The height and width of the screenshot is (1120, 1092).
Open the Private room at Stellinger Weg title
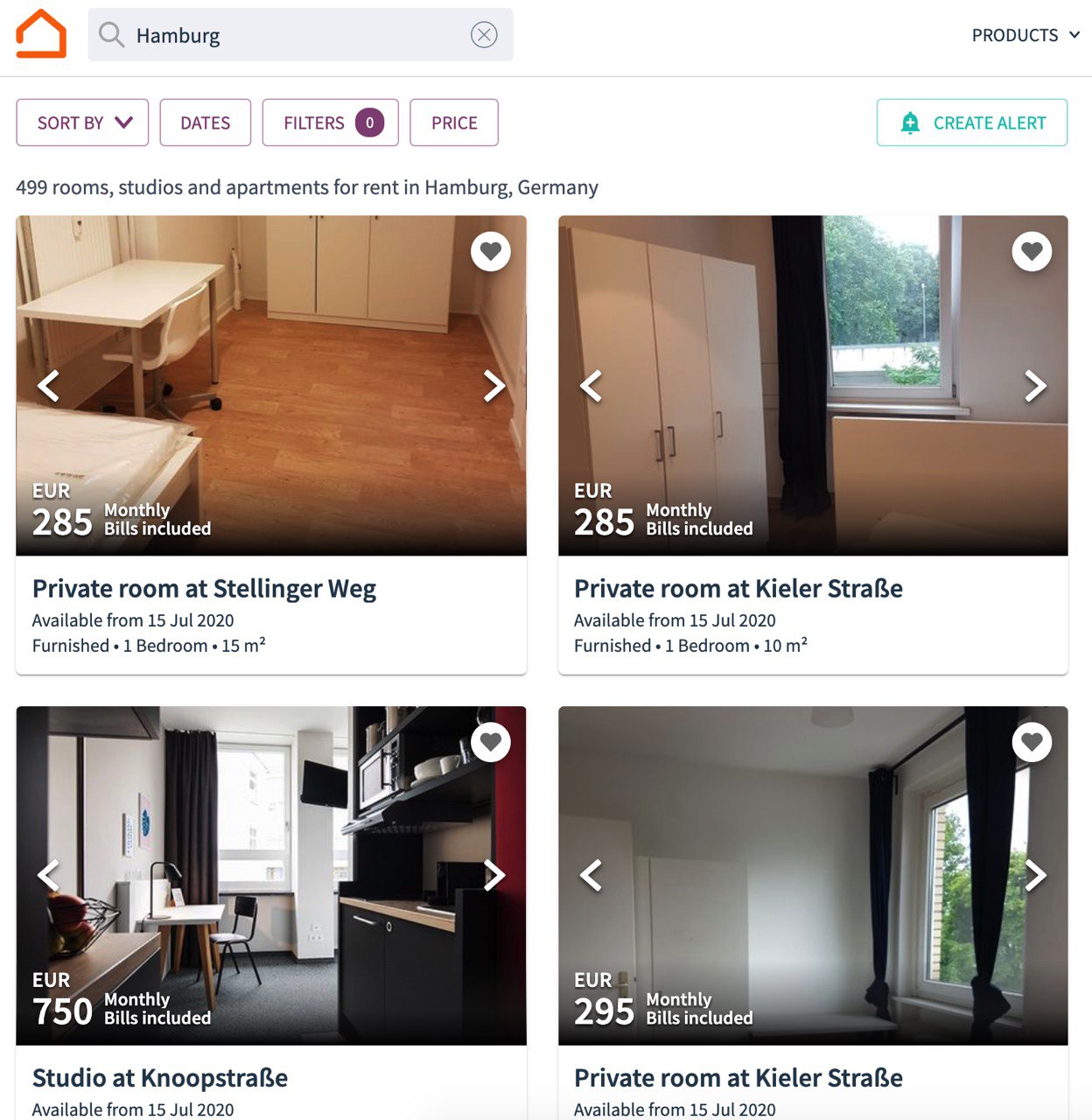point(204,589)
